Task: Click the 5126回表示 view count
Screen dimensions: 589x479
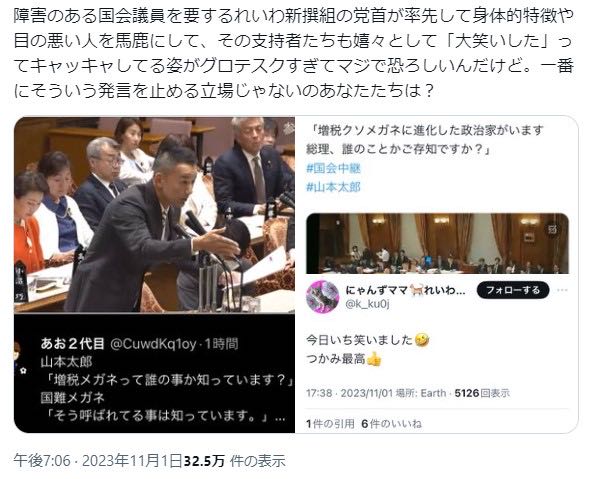Action: coord(482,393)
